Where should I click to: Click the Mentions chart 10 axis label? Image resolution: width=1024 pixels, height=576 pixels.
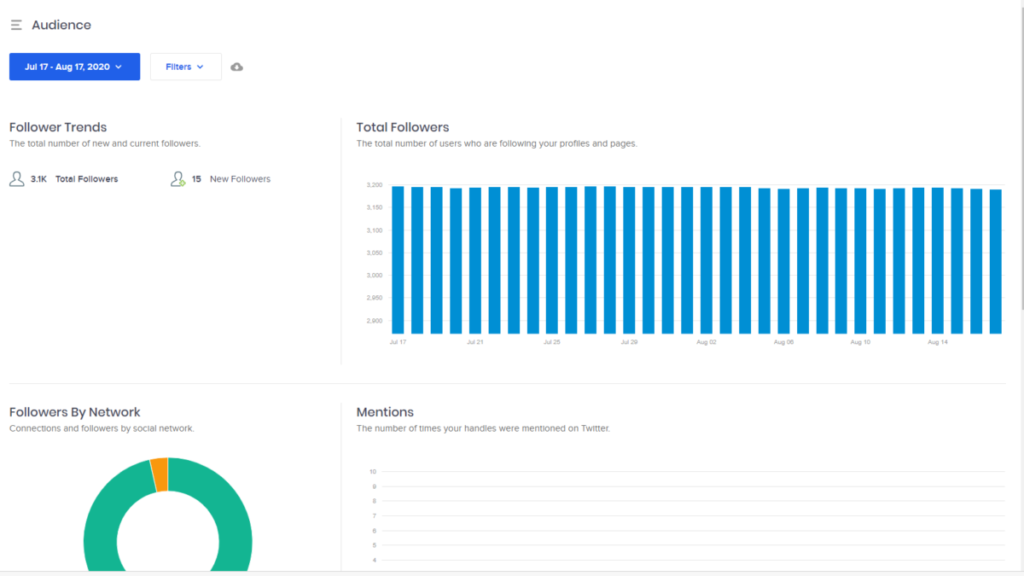(373, 472)
